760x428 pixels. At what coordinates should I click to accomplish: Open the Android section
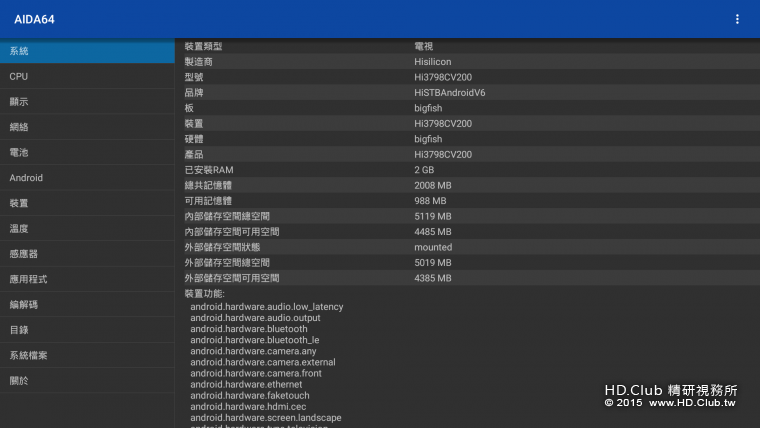click(87, 178)
